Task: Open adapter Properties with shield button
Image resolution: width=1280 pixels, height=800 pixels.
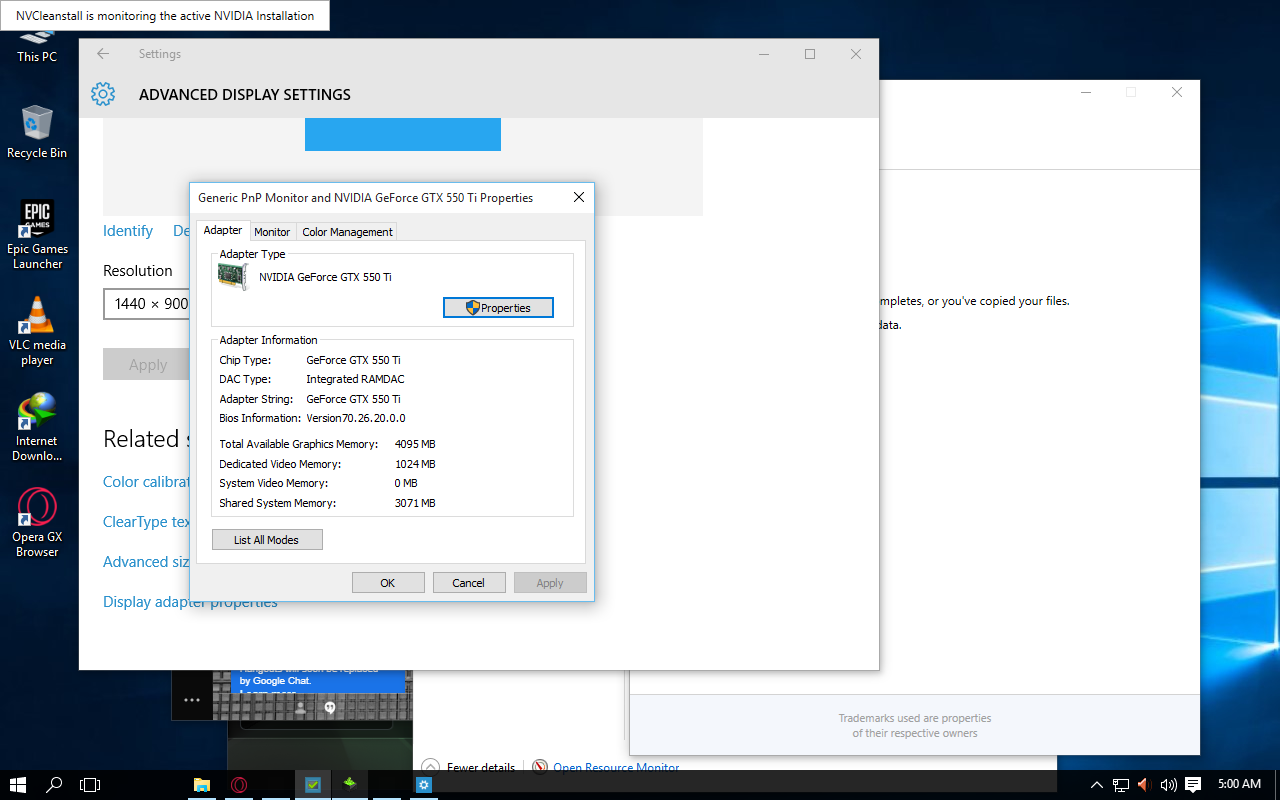Action: pyautogui.click(x=498, y=308)
